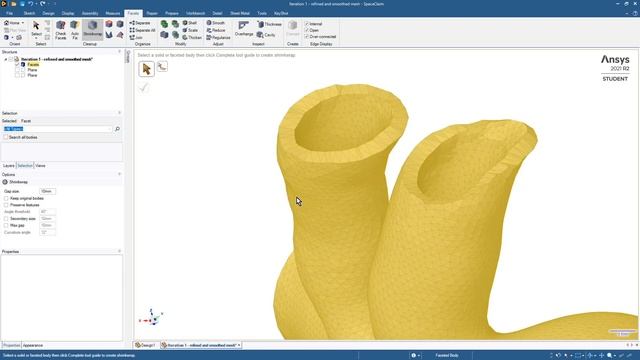Viewport: 640px width, 360px height.
Task: Apply the Reduce tool
Action: (x=216, y=30)
